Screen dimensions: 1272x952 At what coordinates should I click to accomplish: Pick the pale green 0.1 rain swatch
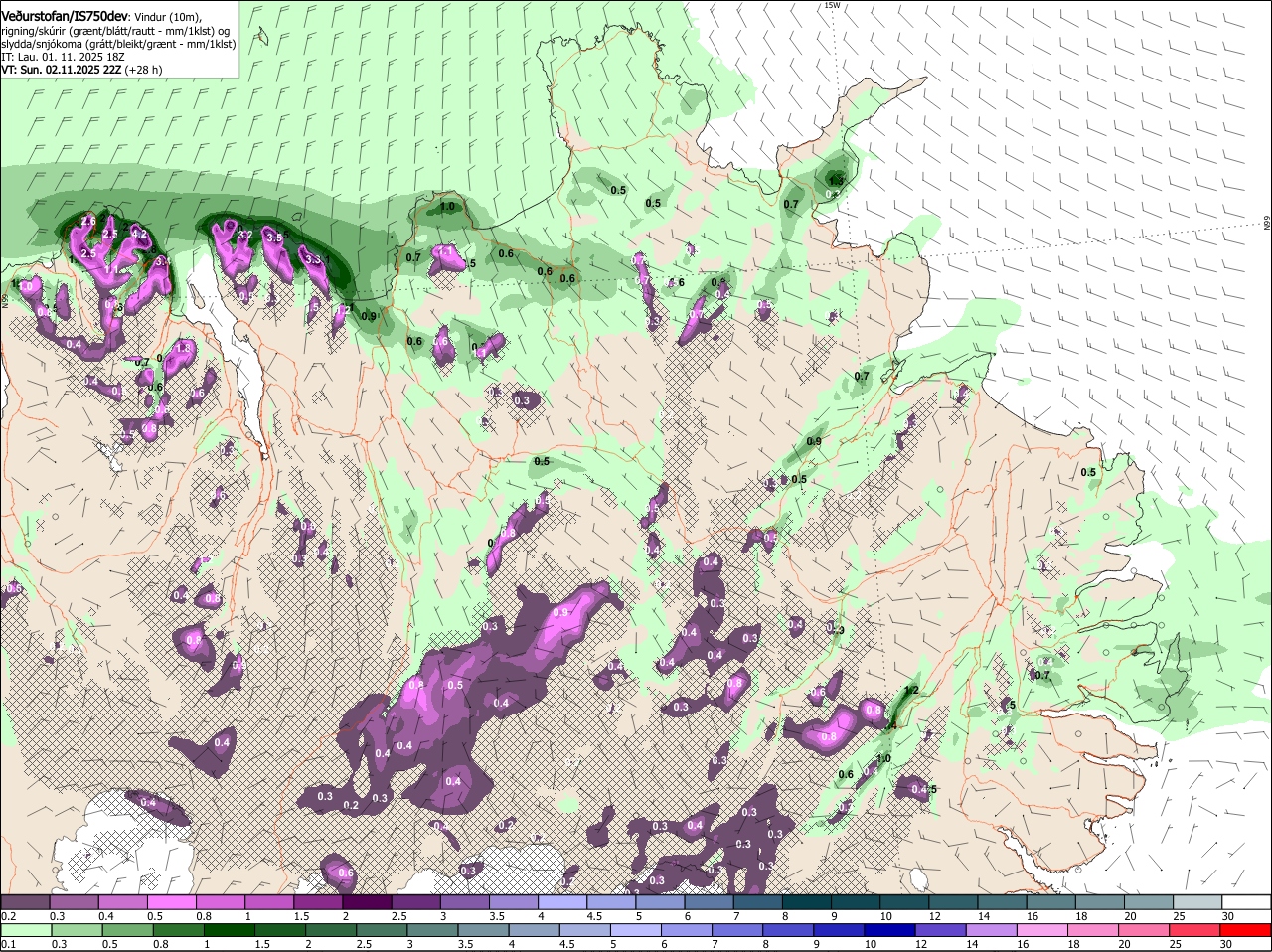[25, 929]
